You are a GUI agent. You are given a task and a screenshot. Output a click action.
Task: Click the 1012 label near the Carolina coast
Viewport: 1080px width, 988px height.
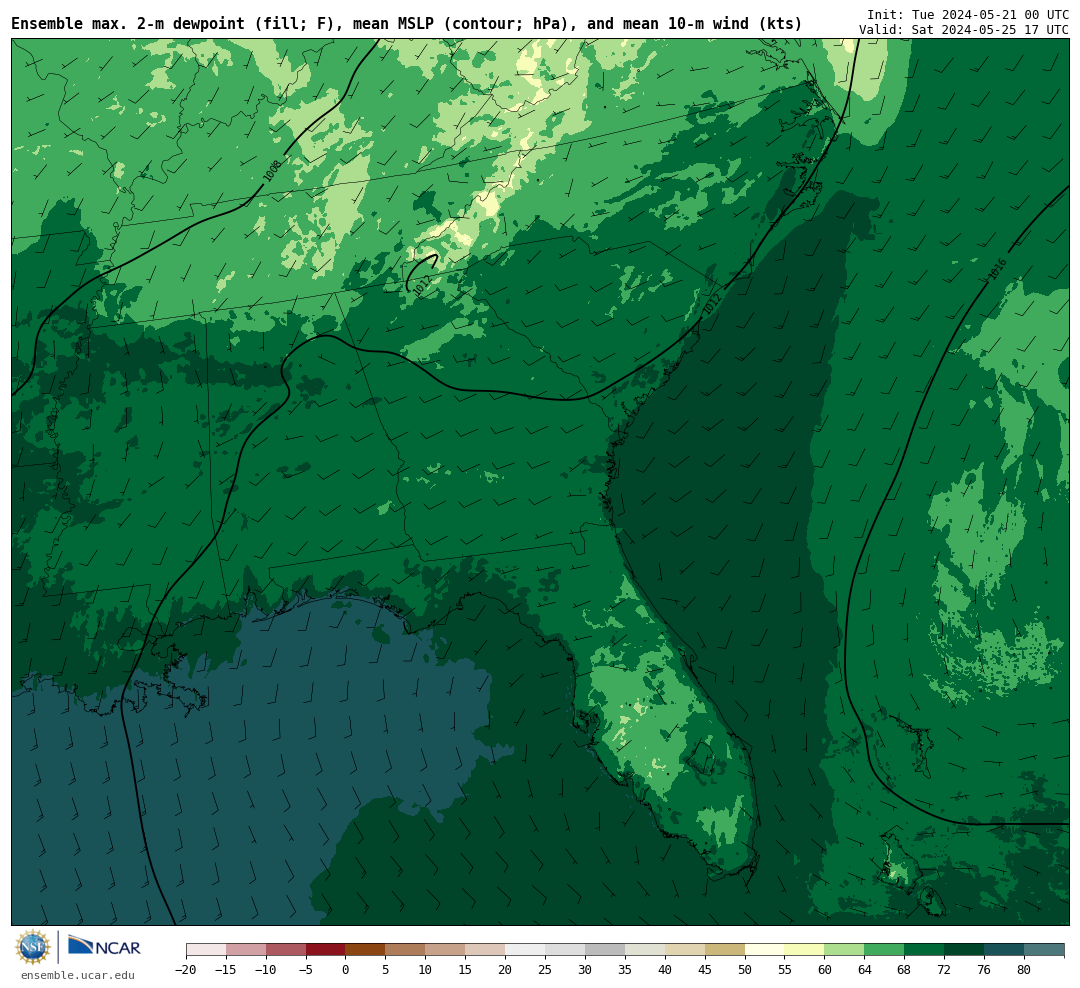coord(712,305)
